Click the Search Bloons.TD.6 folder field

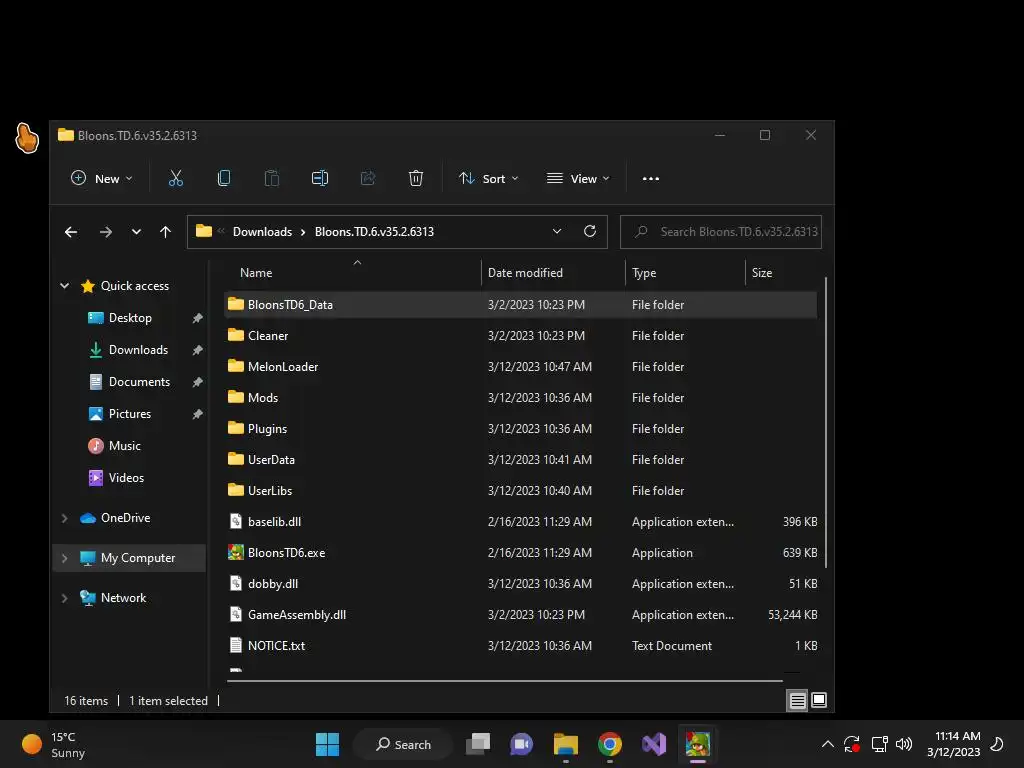721,232
